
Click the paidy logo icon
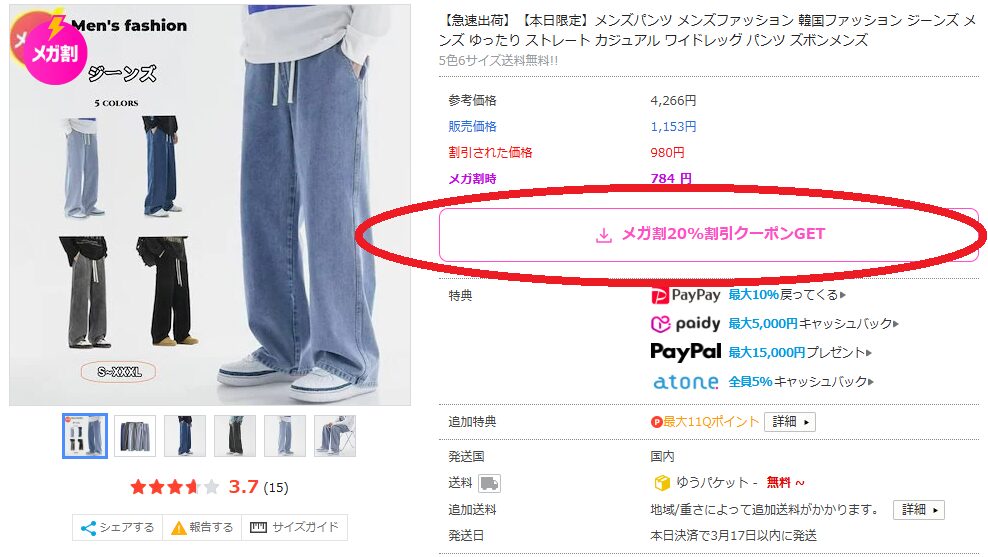[x=660, y=324]
